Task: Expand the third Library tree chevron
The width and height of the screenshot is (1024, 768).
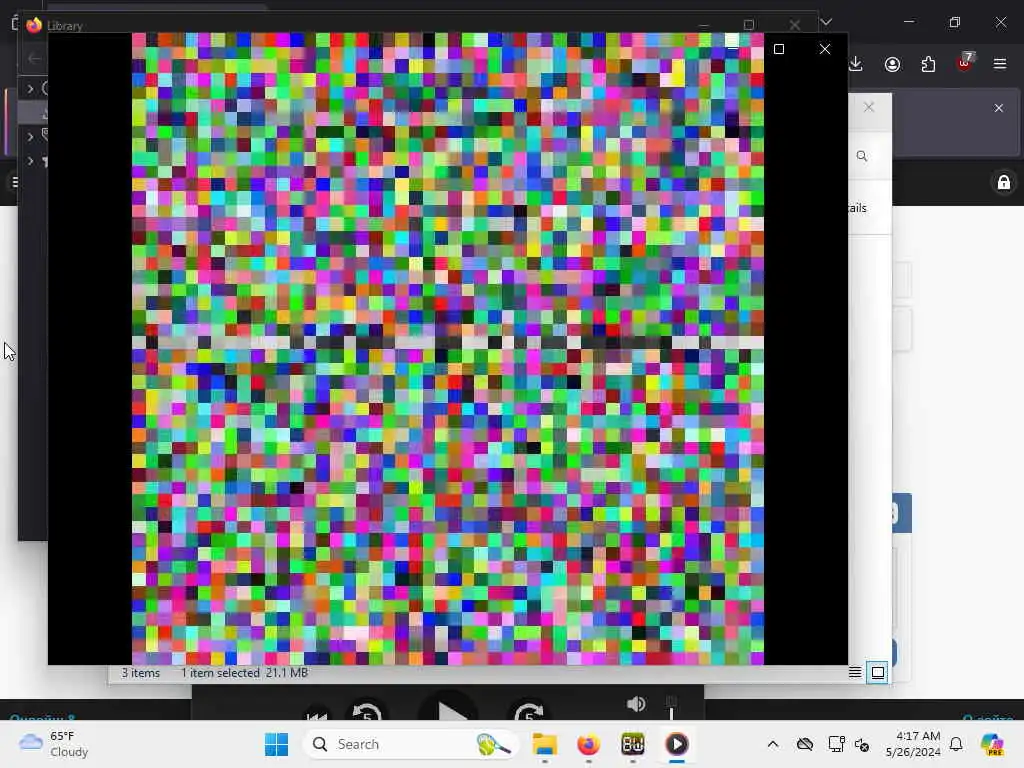Action: click(30, 161)
